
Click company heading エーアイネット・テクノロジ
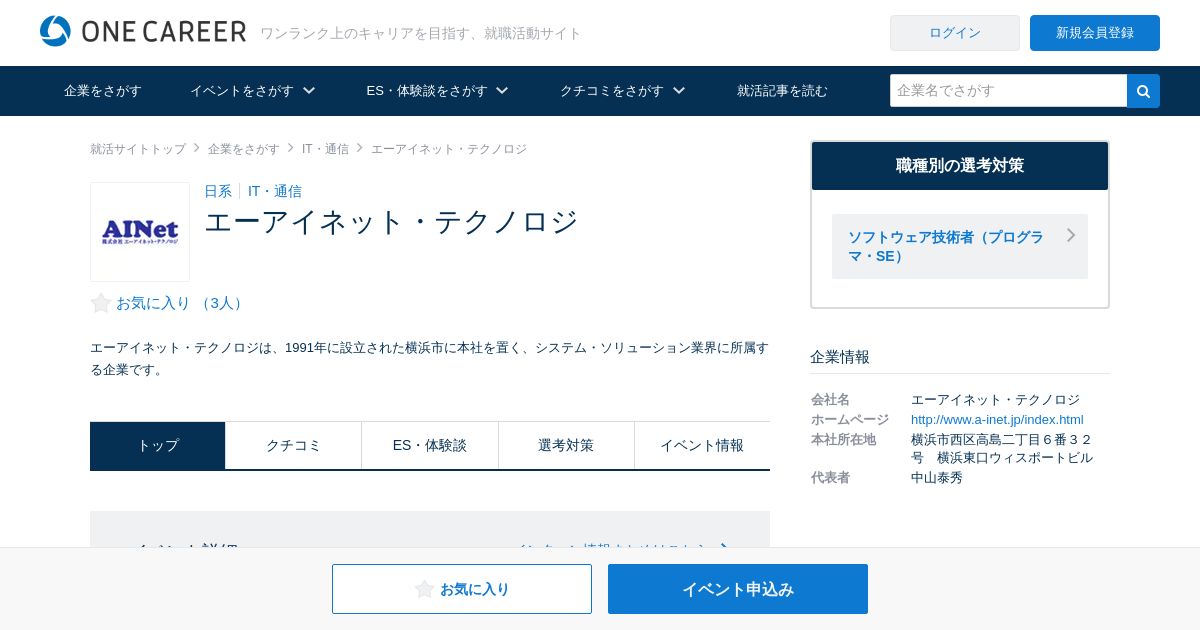[391, 222]
